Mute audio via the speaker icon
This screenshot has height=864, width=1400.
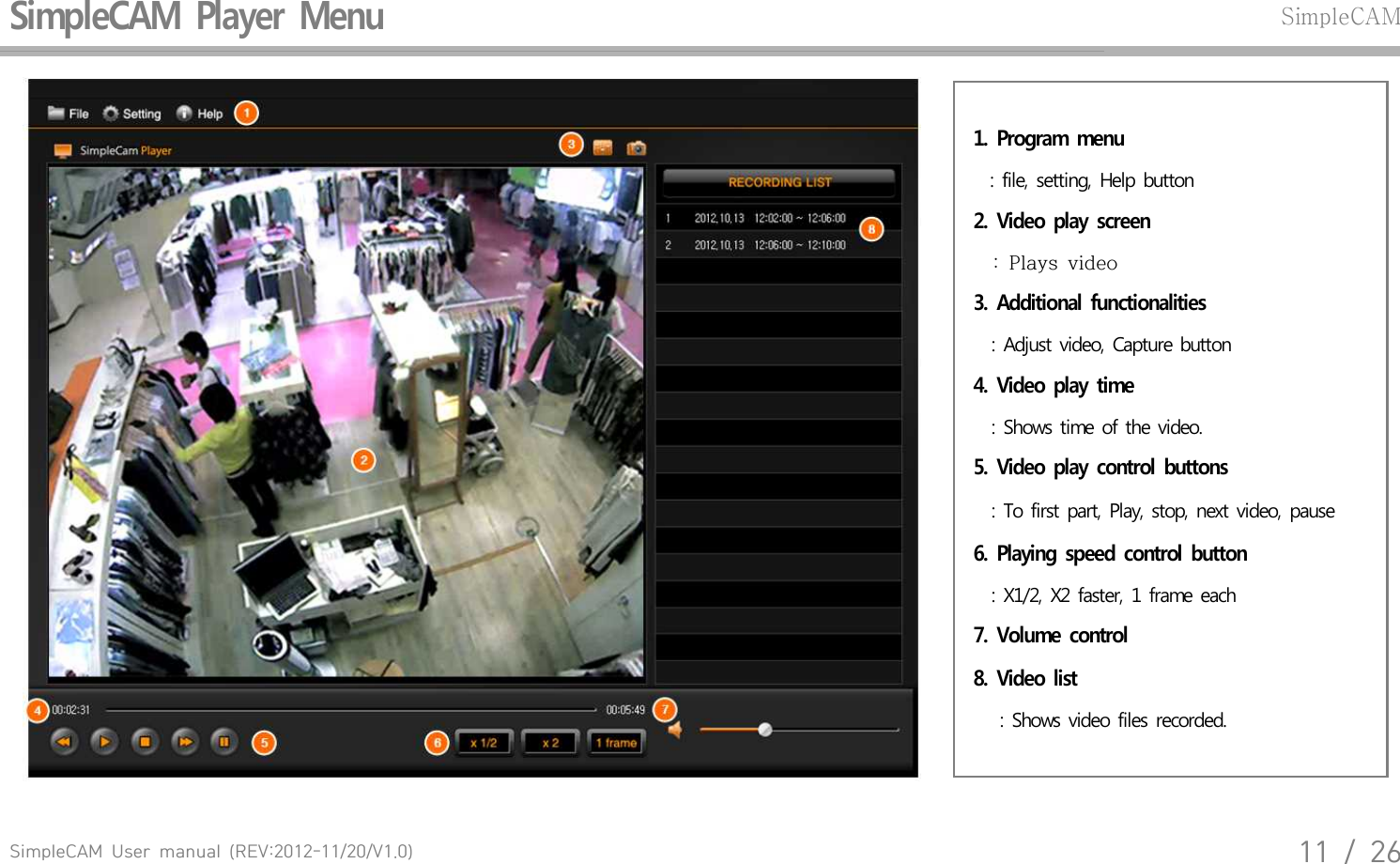[674, 731]
